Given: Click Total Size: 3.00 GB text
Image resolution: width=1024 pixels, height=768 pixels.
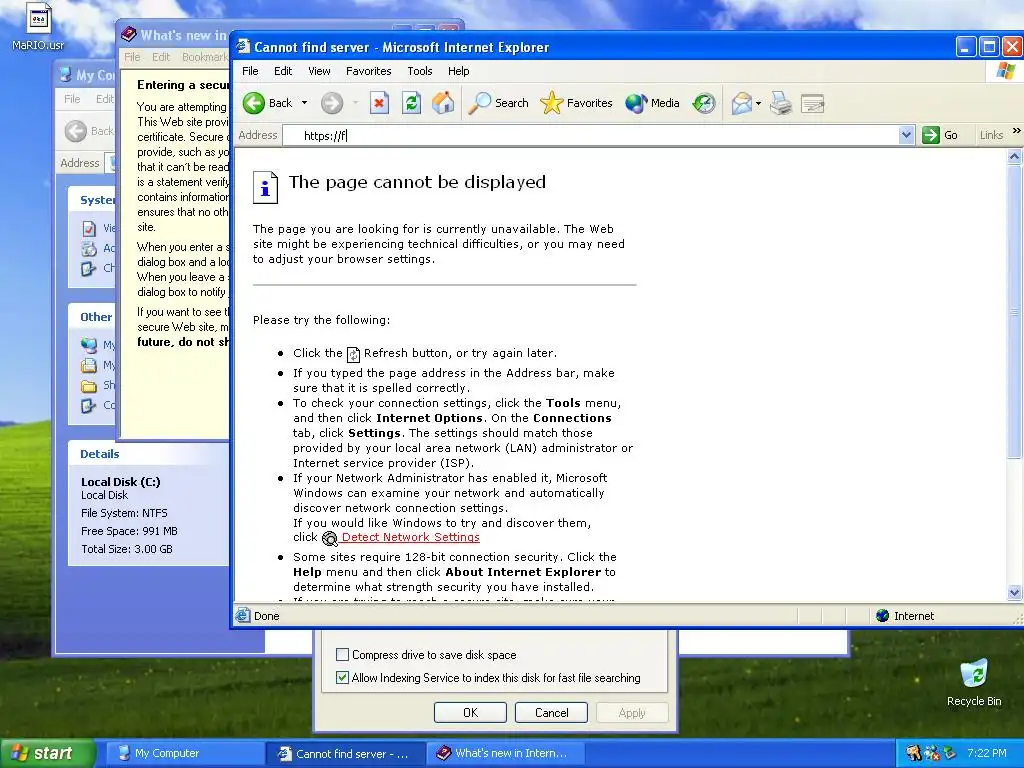Looking at the screenshot, I should 127,549.
